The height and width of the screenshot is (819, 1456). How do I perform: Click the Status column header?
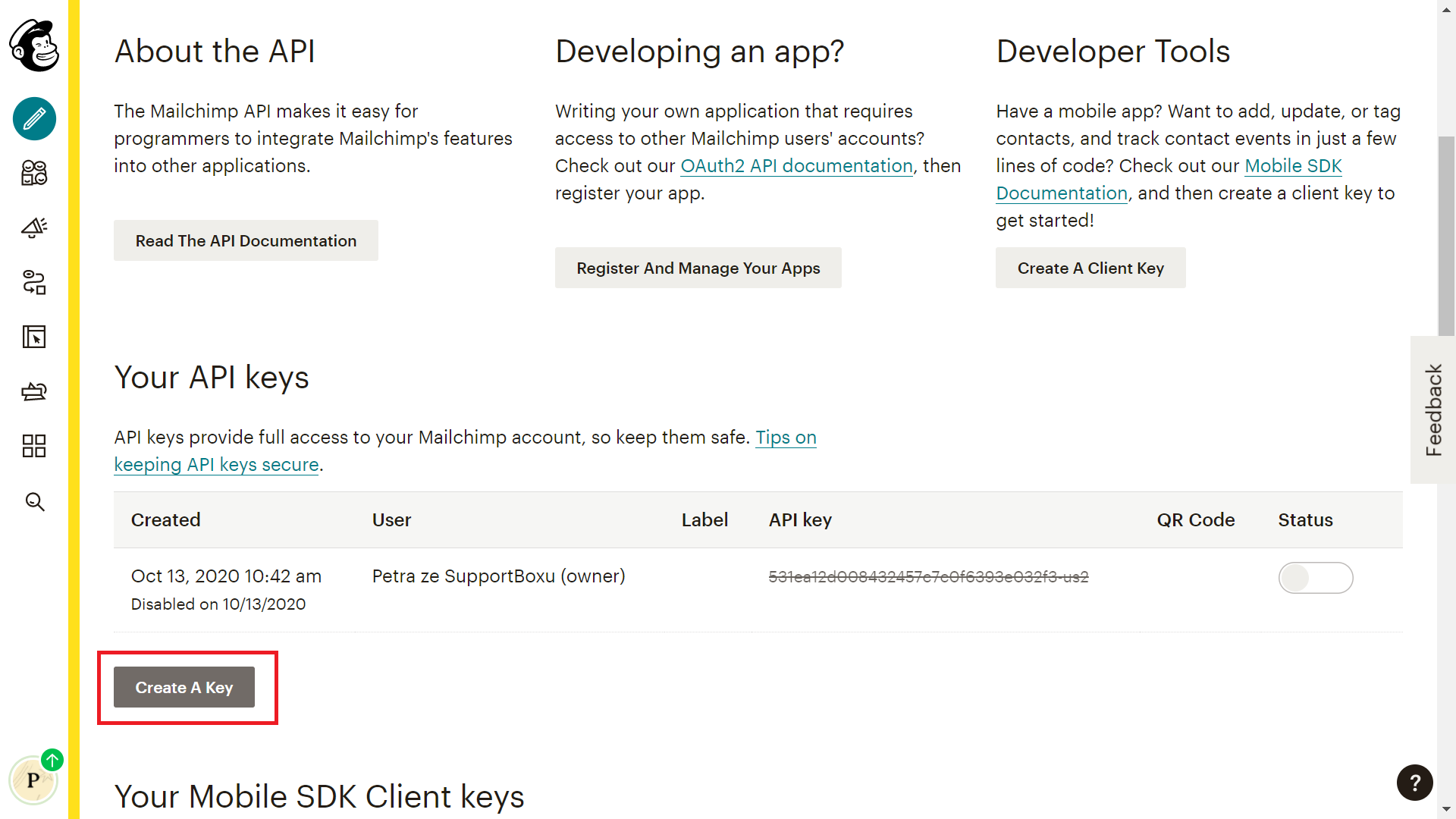[1305, 519]
